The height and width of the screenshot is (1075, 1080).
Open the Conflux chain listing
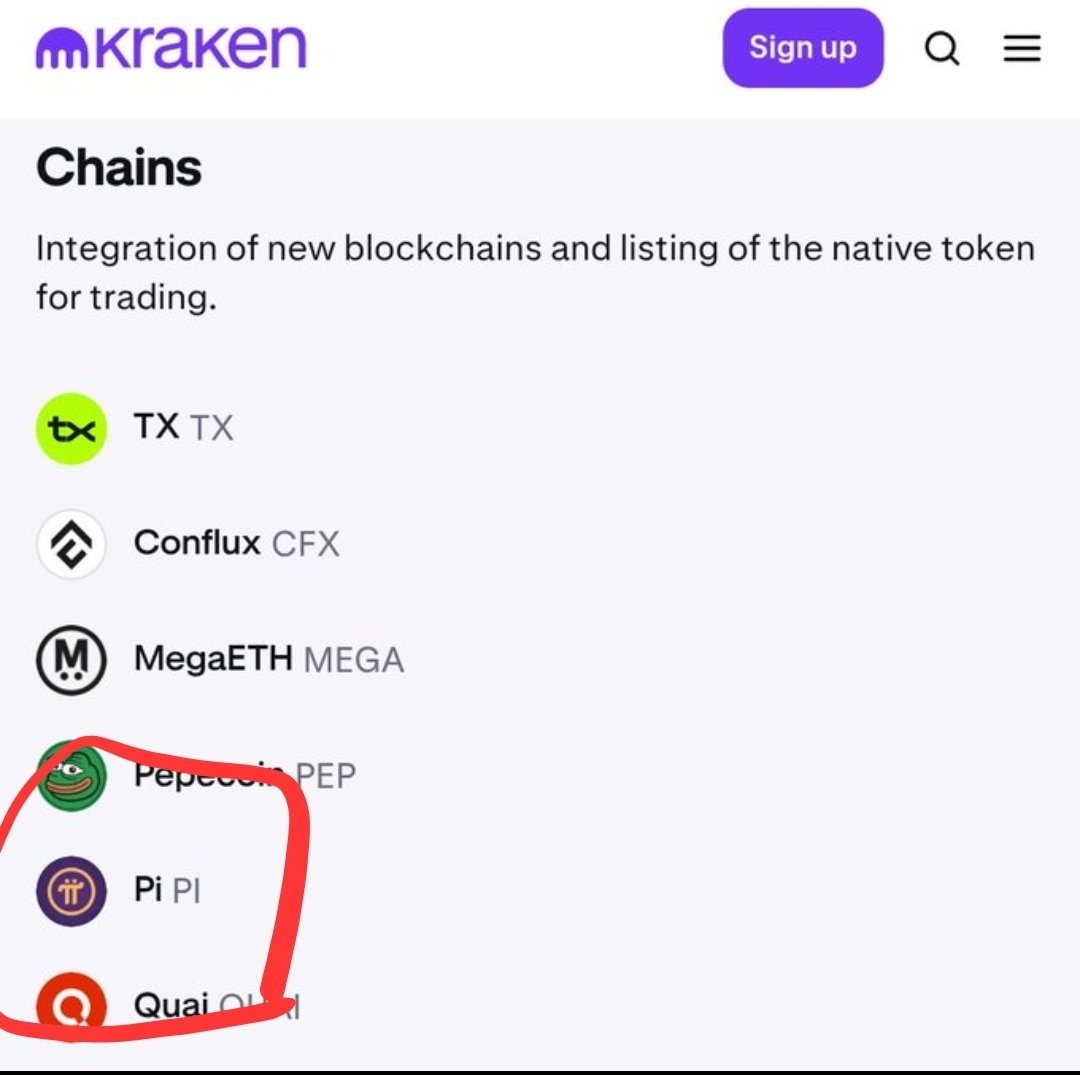(197, 543)
